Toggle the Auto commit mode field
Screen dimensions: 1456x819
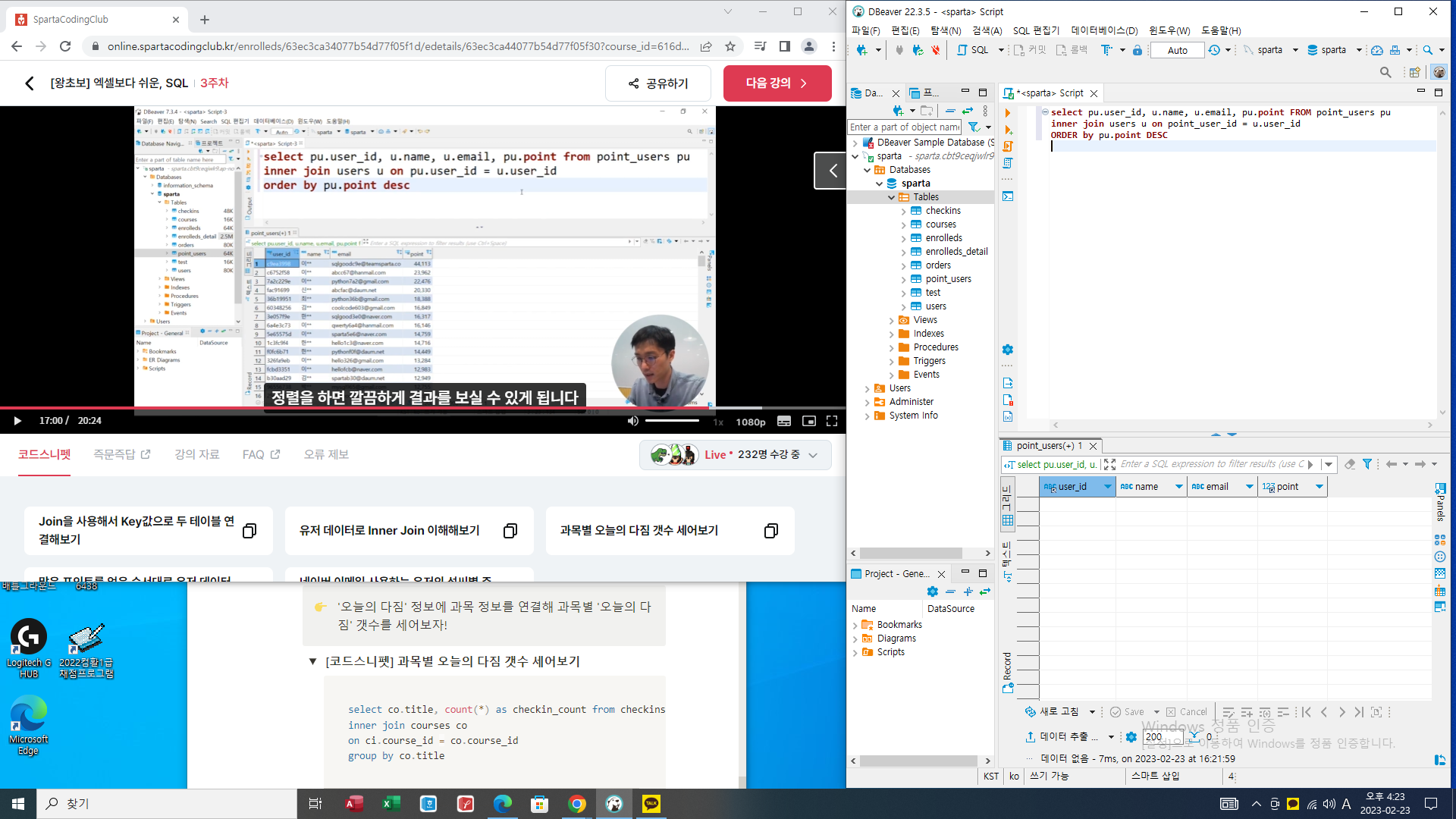tap(1177, 50)
